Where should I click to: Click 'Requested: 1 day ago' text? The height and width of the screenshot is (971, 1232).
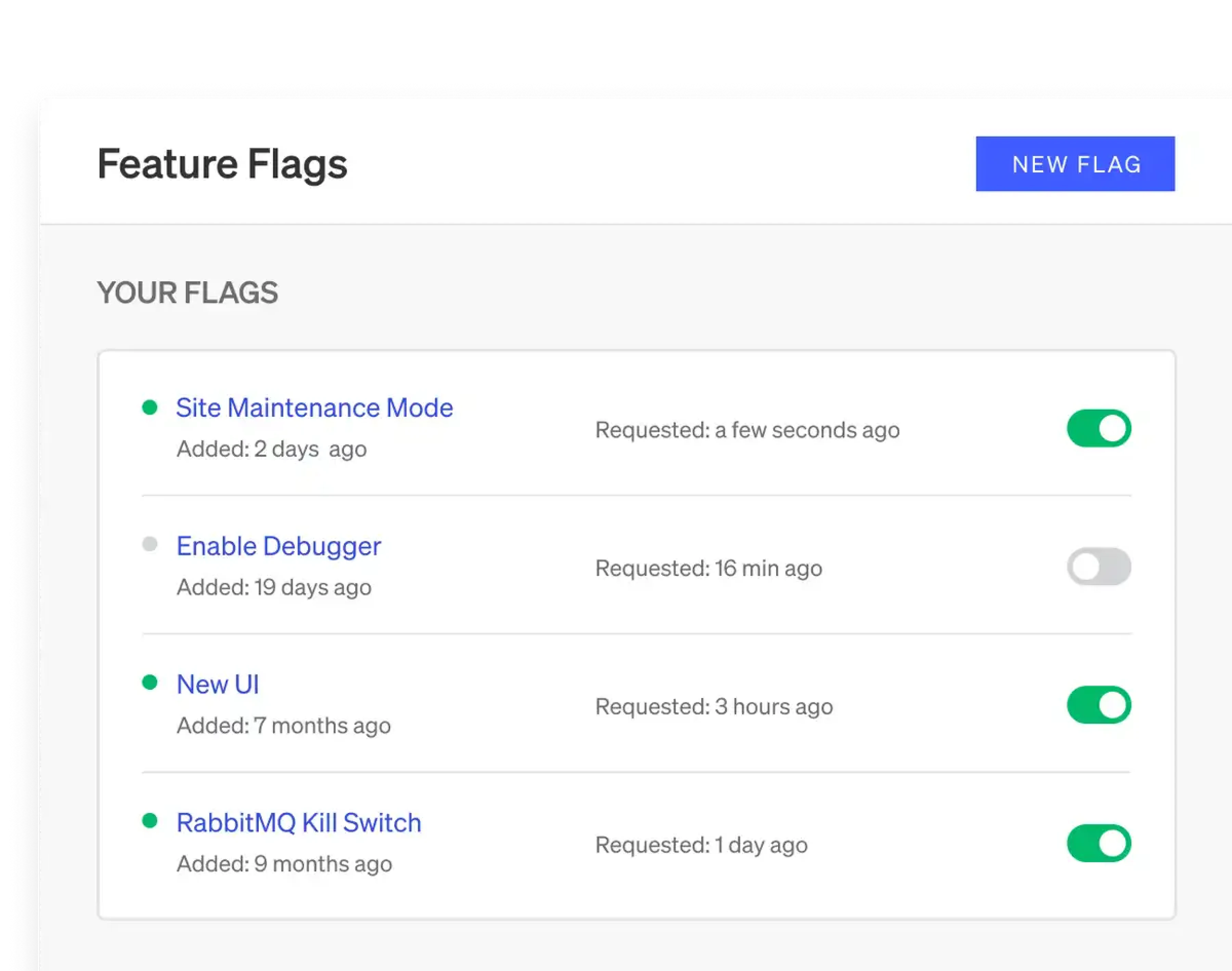pyautogui.click(x=701, y=845)
